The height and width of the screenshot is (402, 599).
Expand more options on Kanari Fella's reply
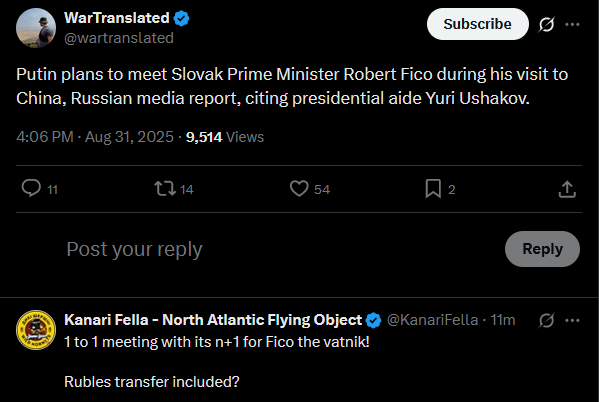(572, 320)
